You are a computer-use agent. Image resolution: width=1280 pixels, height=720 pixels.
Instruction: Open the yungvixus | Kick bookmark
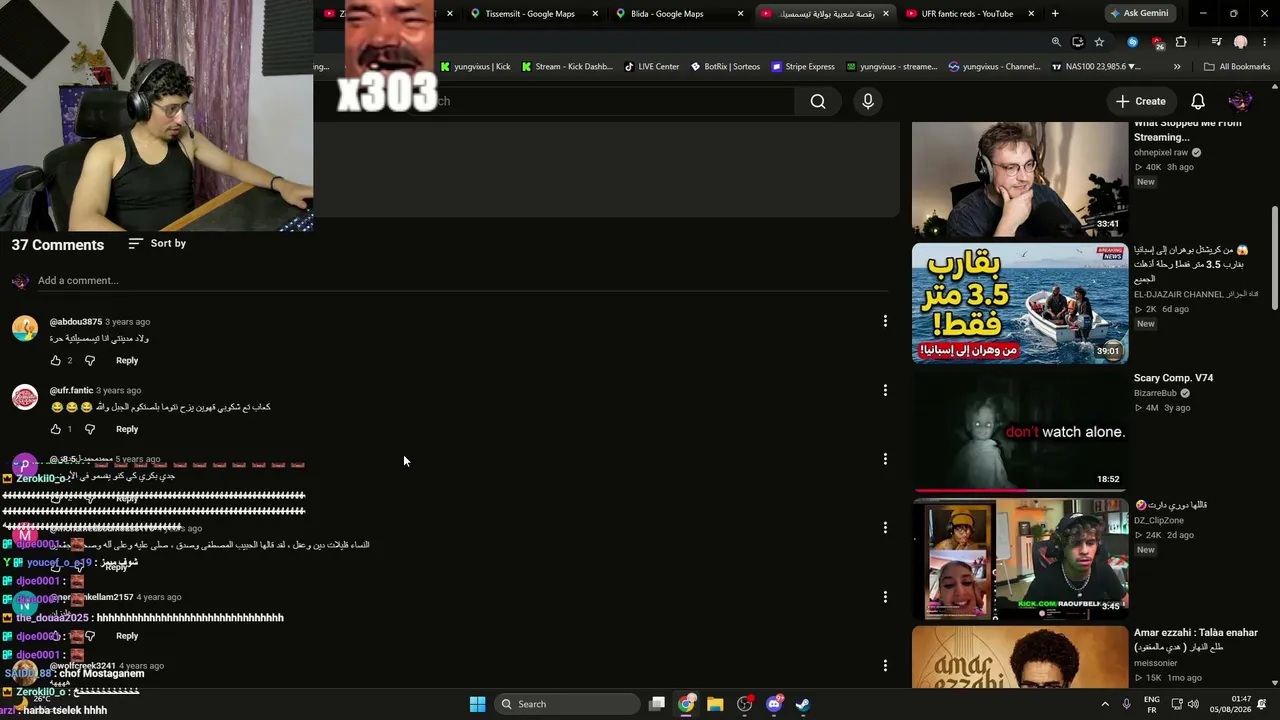click(475, 67)
